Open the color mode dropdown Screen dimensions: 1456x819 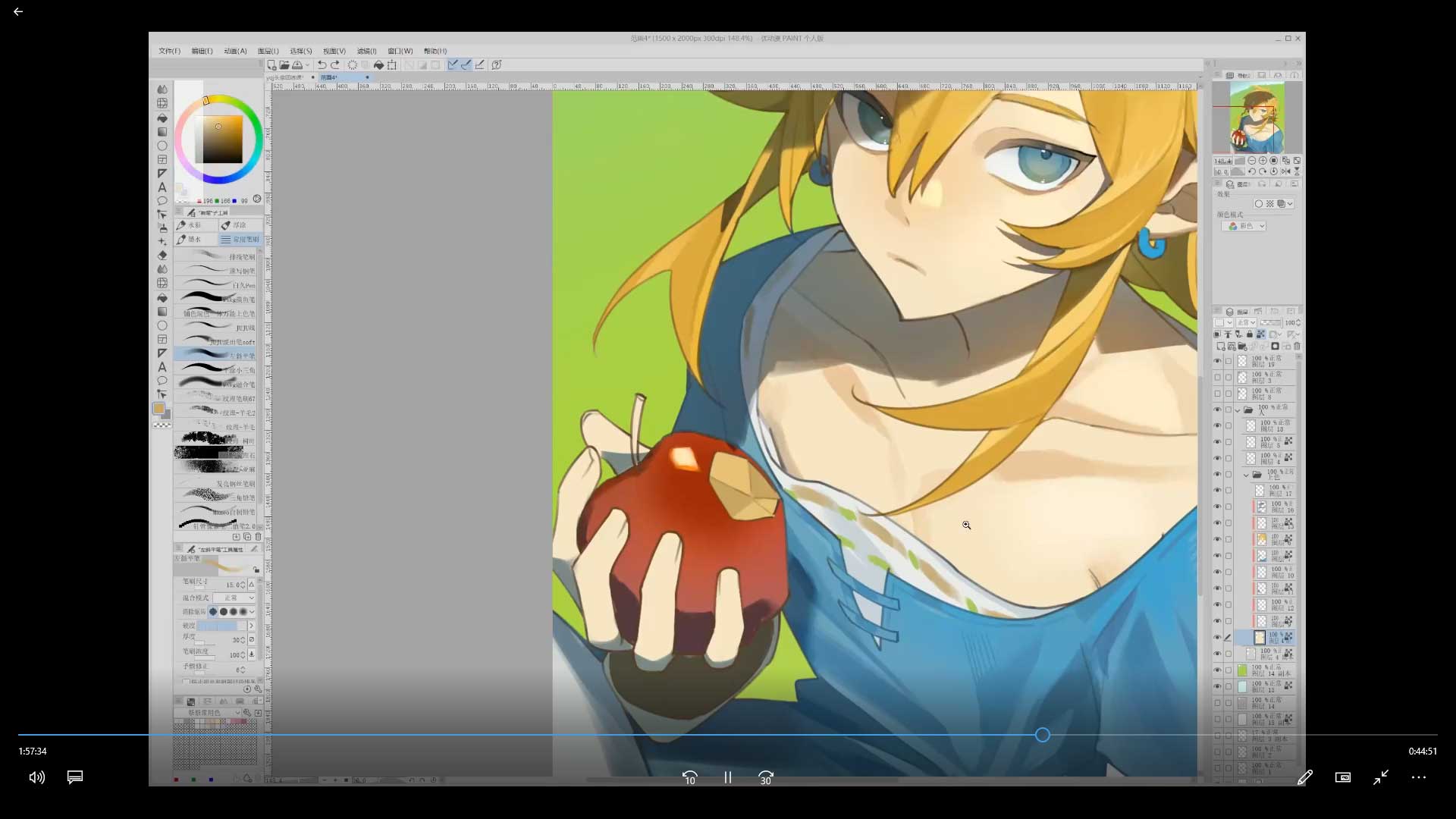(1247, 226)
